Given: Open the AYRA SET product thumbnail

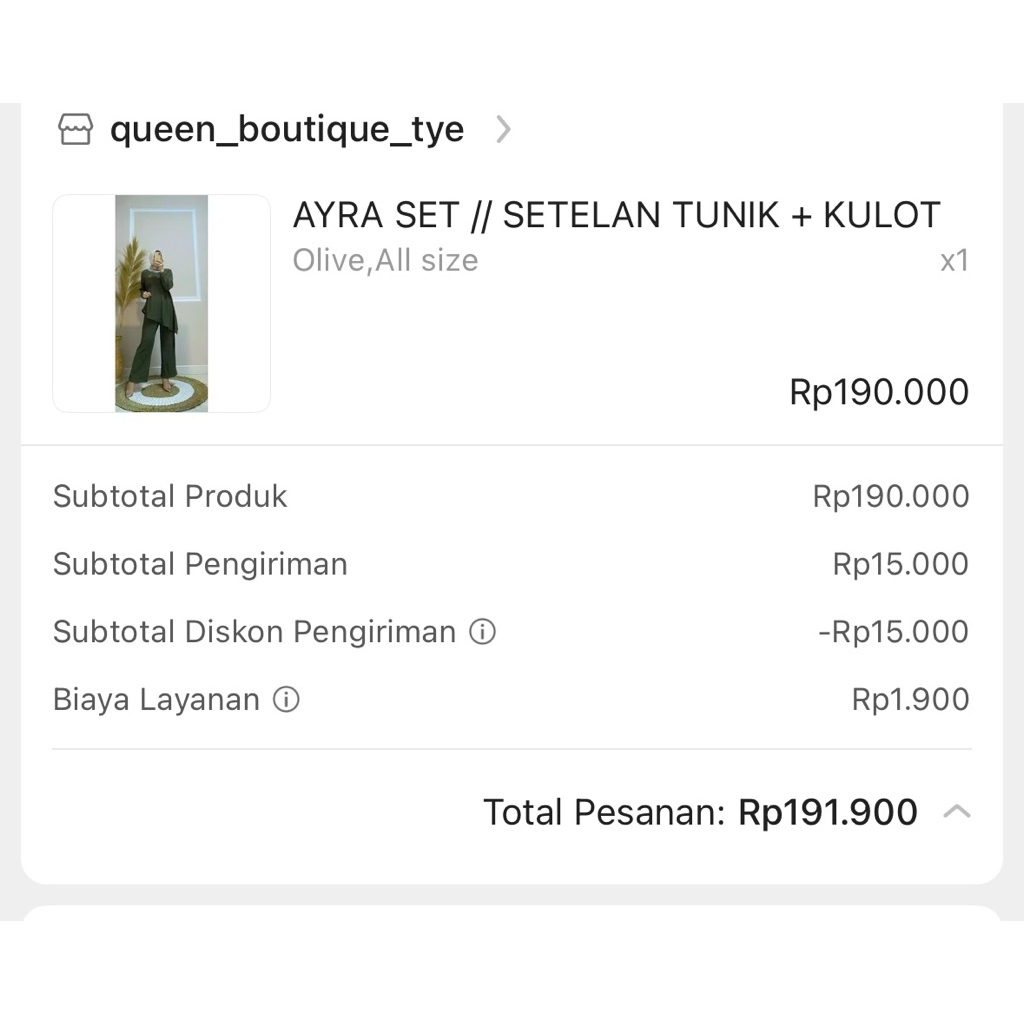Looking at the screenshot, I should coord(161,303).
